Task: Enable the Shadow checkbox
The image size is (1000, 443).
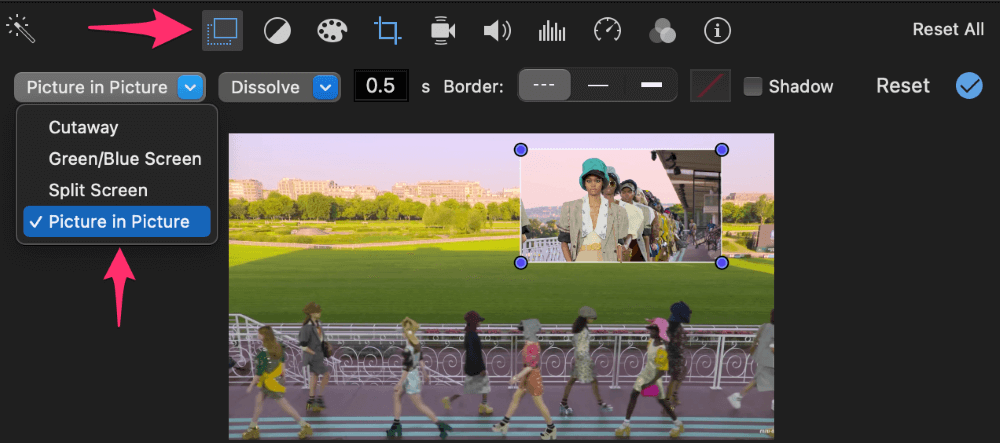Action: [x=753, y=87]
